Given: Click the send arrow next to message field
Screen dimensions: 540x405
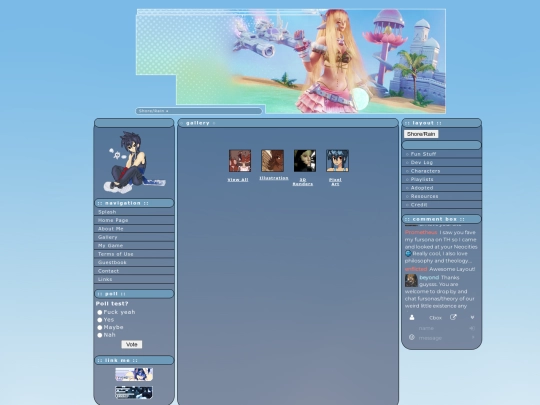Looking at the screenshot, I should click(473, 337).
